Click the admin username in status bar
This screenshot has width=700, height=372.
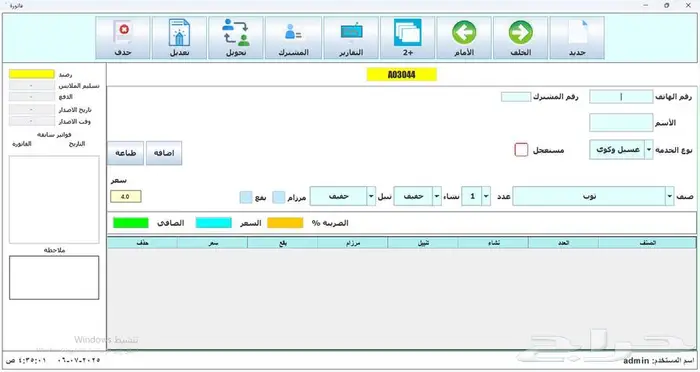point(636,360)
